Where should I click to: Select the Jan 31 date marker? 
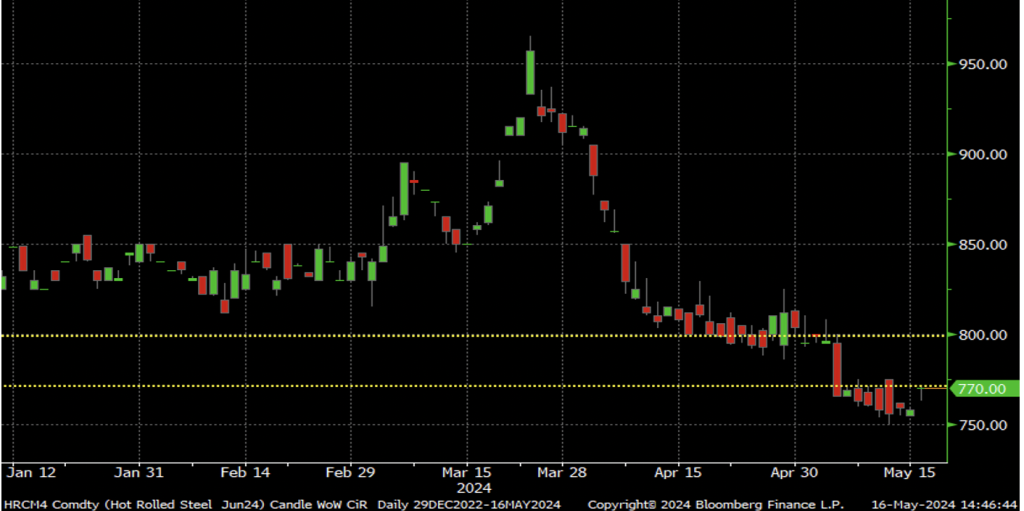[139, 471]
